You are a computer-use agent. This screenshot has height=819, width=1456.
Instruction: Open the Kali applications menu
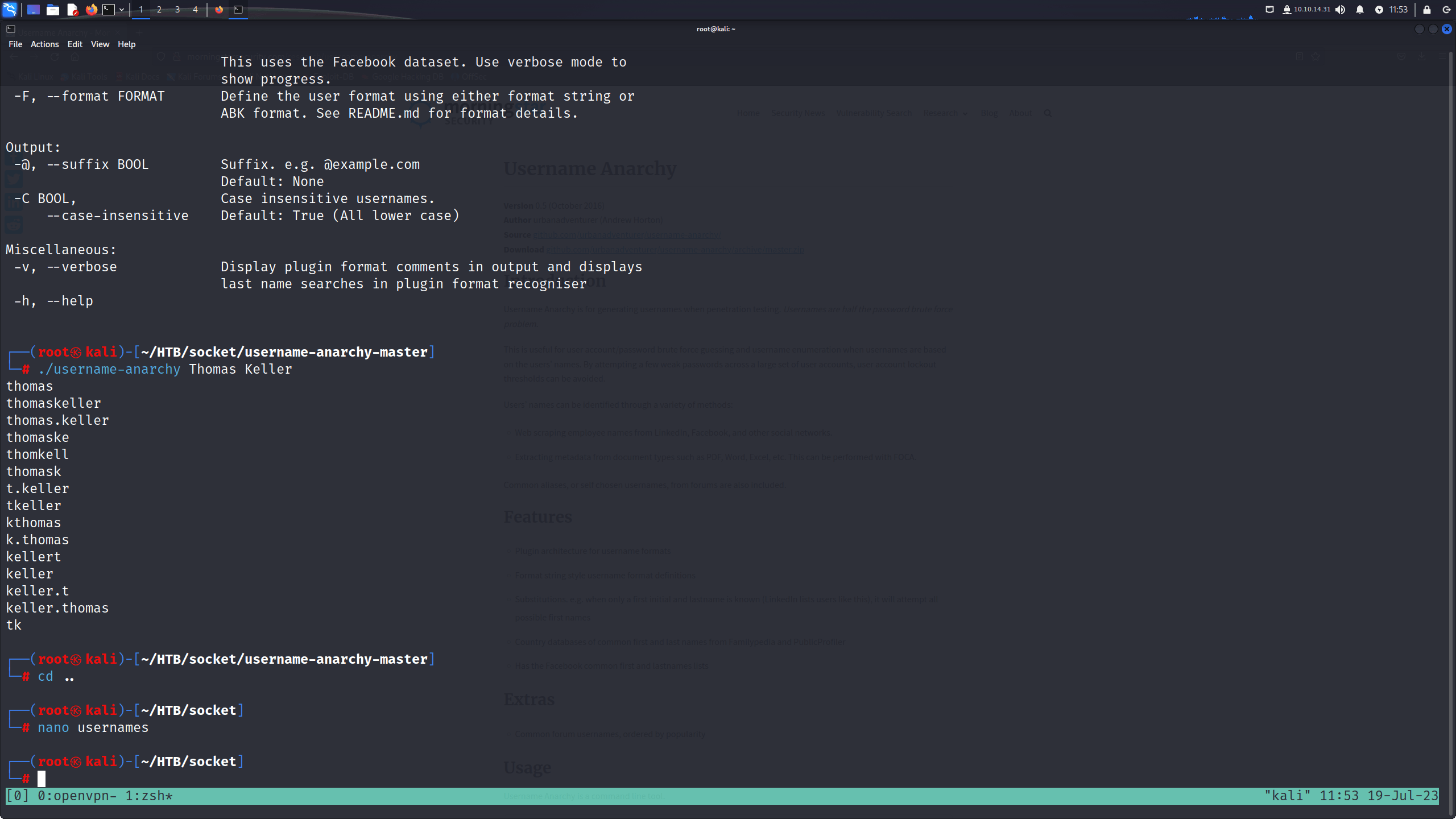[x=10, y=9]
